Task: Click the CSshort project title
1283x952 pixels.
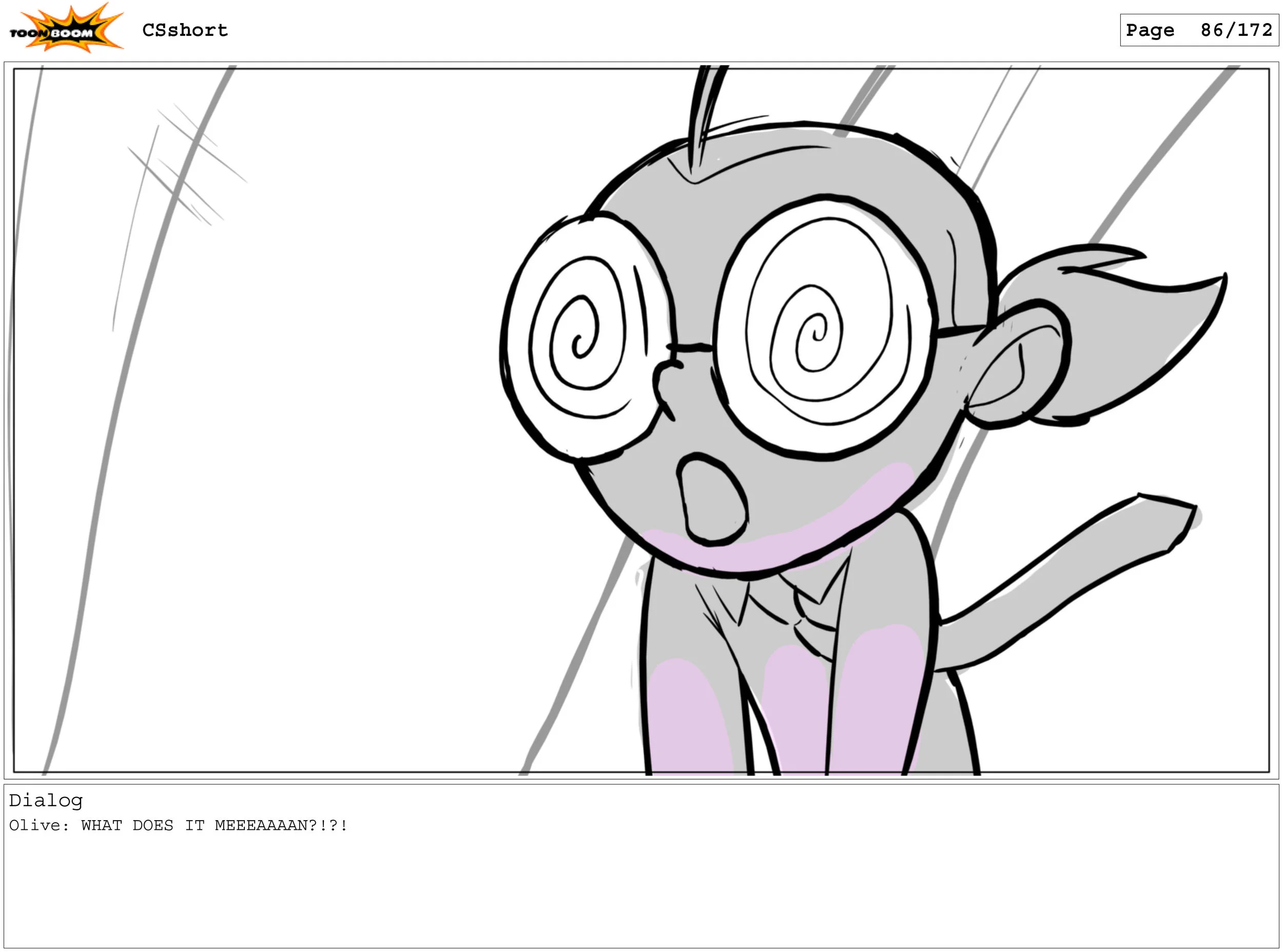Action: click(x=185, y=30)
